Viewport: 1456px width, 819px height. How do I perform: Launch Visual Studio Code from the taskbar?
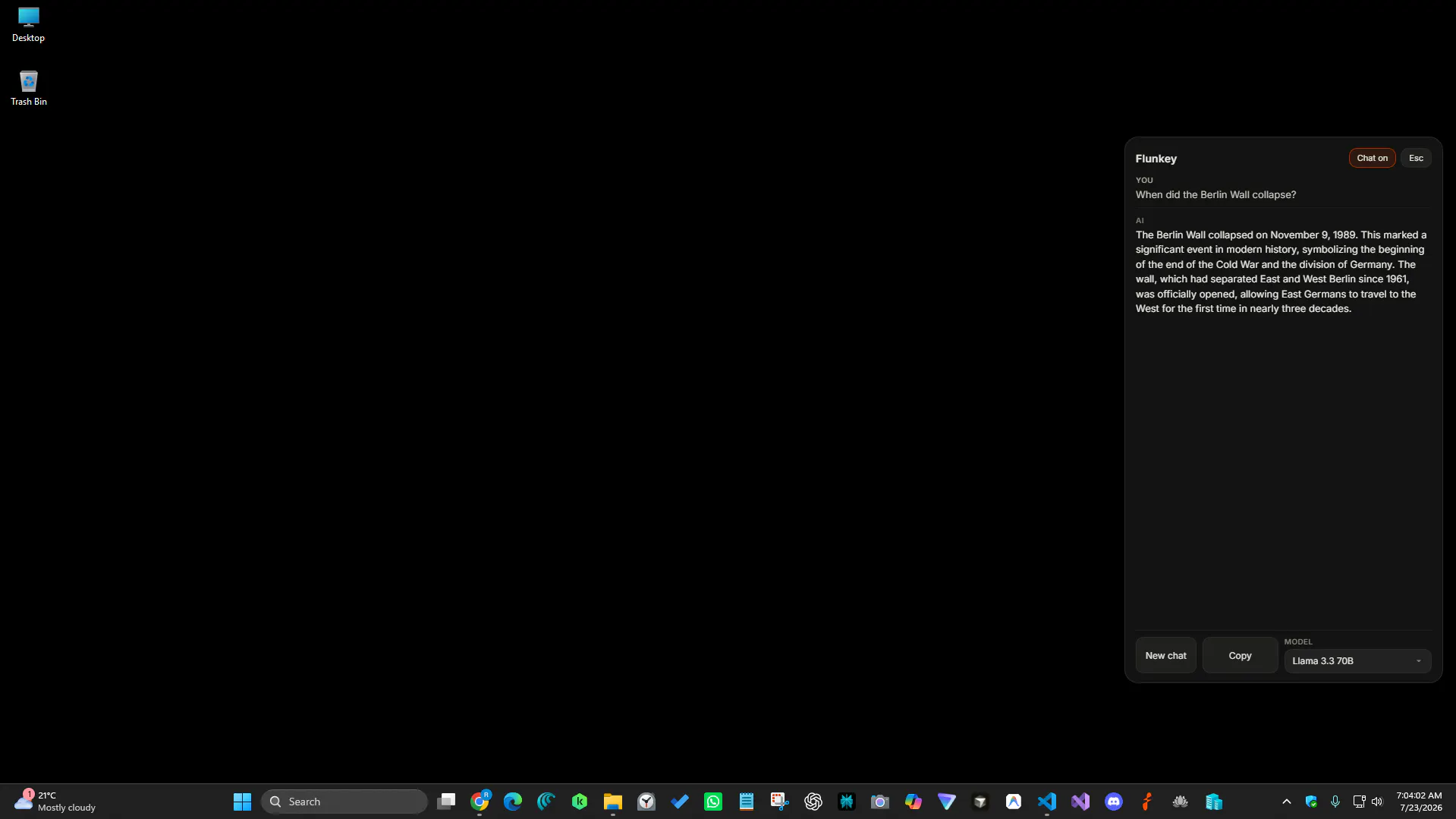[x=1047, y=802]
